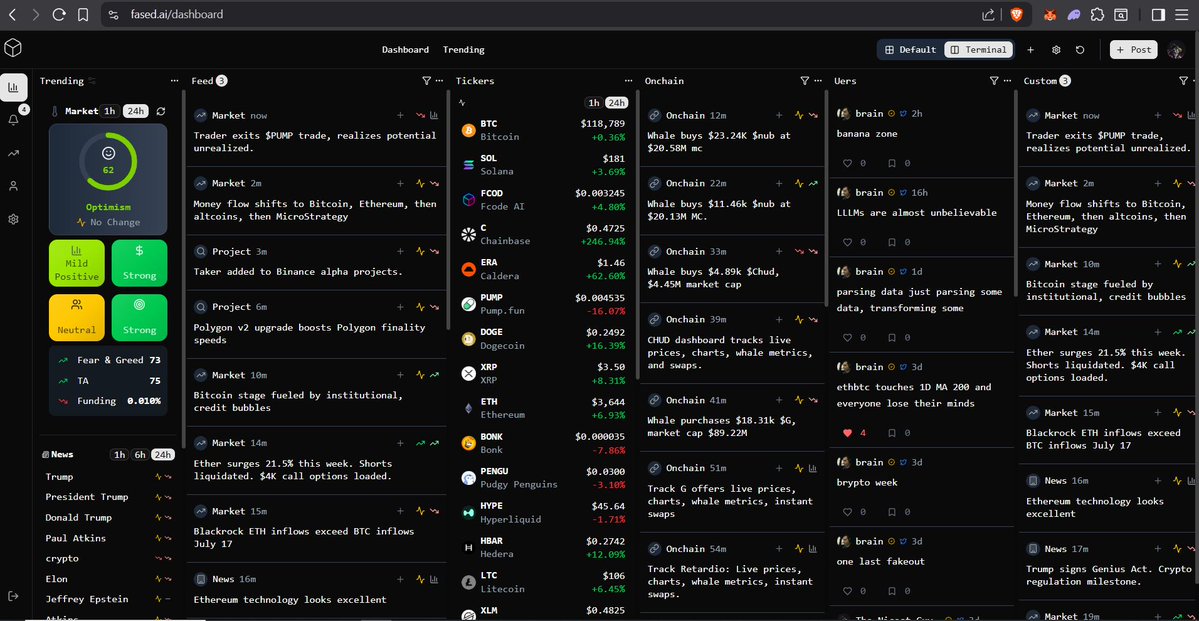Click the Fear & Greed 73 row
The width and height of the screenshot is (1199, 621).
coord(108,360)
